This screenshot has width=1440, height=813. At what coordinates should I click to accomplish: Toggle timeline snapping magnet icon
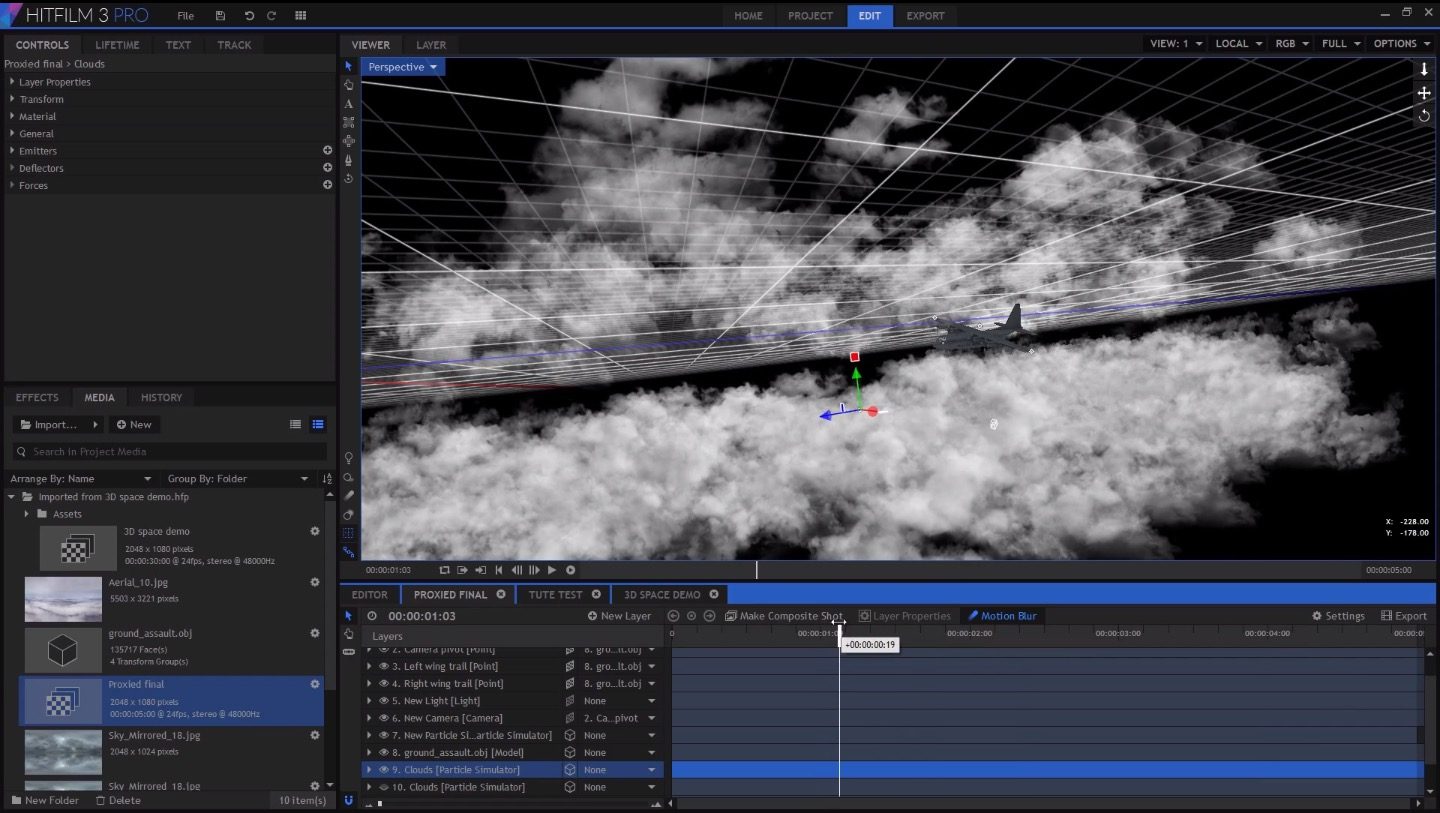click(349, 800)
